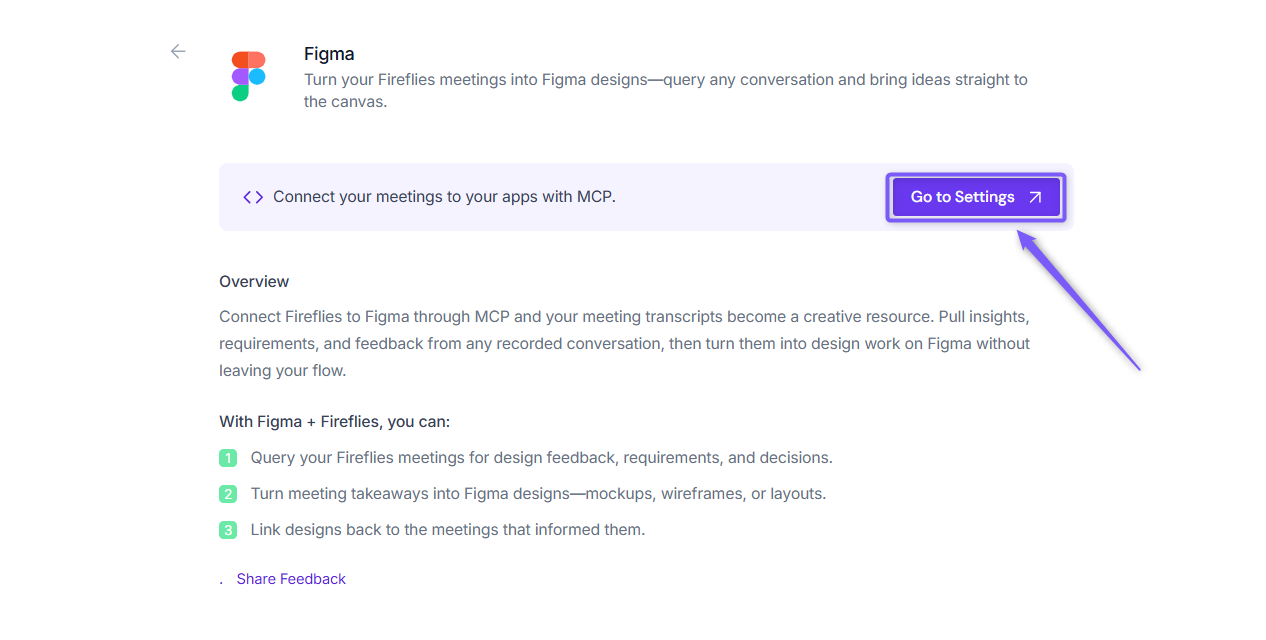Go back using the left arrow icon
Image resolution: width=1266 pixels, height=640 pixels.
click(x=178, y=51)
